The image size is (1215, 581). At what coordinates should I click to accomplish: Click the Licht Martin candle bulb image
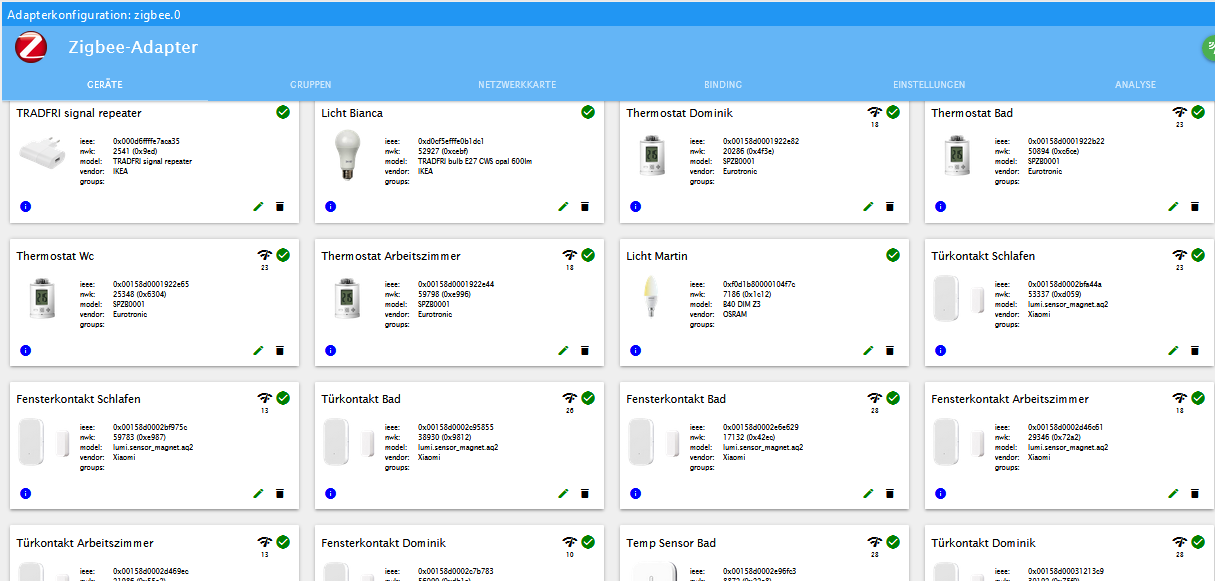point(653,297)
